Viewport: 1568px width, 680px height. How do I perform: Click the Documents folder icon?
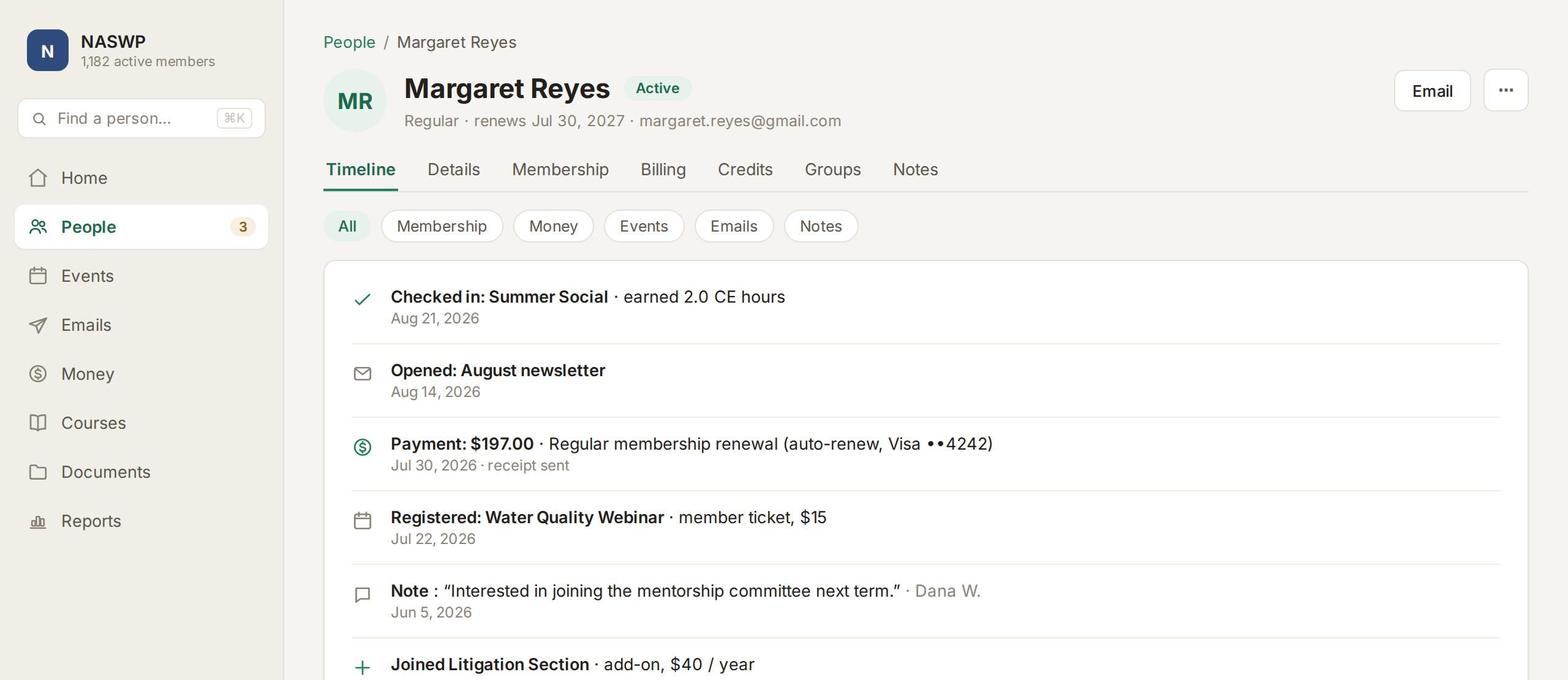pos(38,472)
